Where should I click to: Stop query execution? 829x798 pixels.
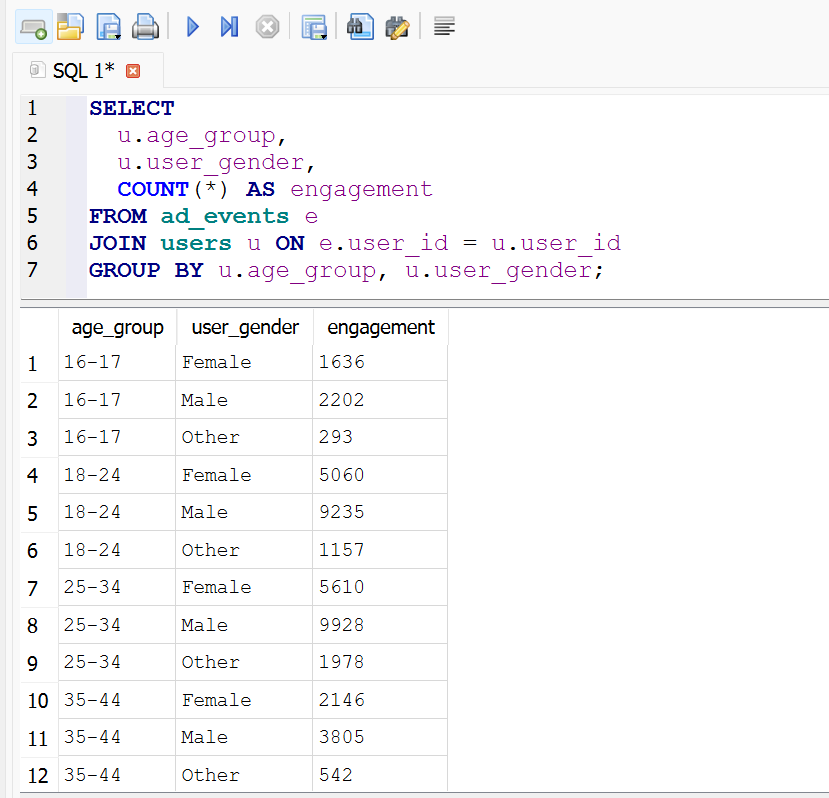(267, 27)
